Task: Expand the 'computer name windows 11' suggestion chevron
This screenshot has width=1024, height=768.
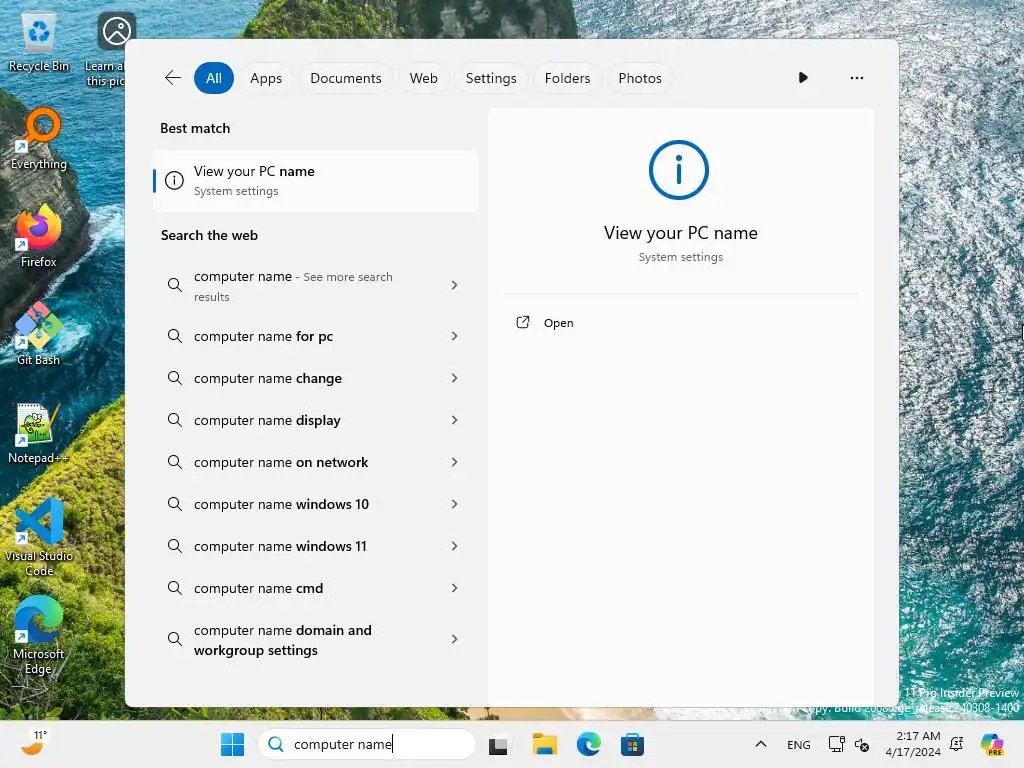Action: point(455,546)
